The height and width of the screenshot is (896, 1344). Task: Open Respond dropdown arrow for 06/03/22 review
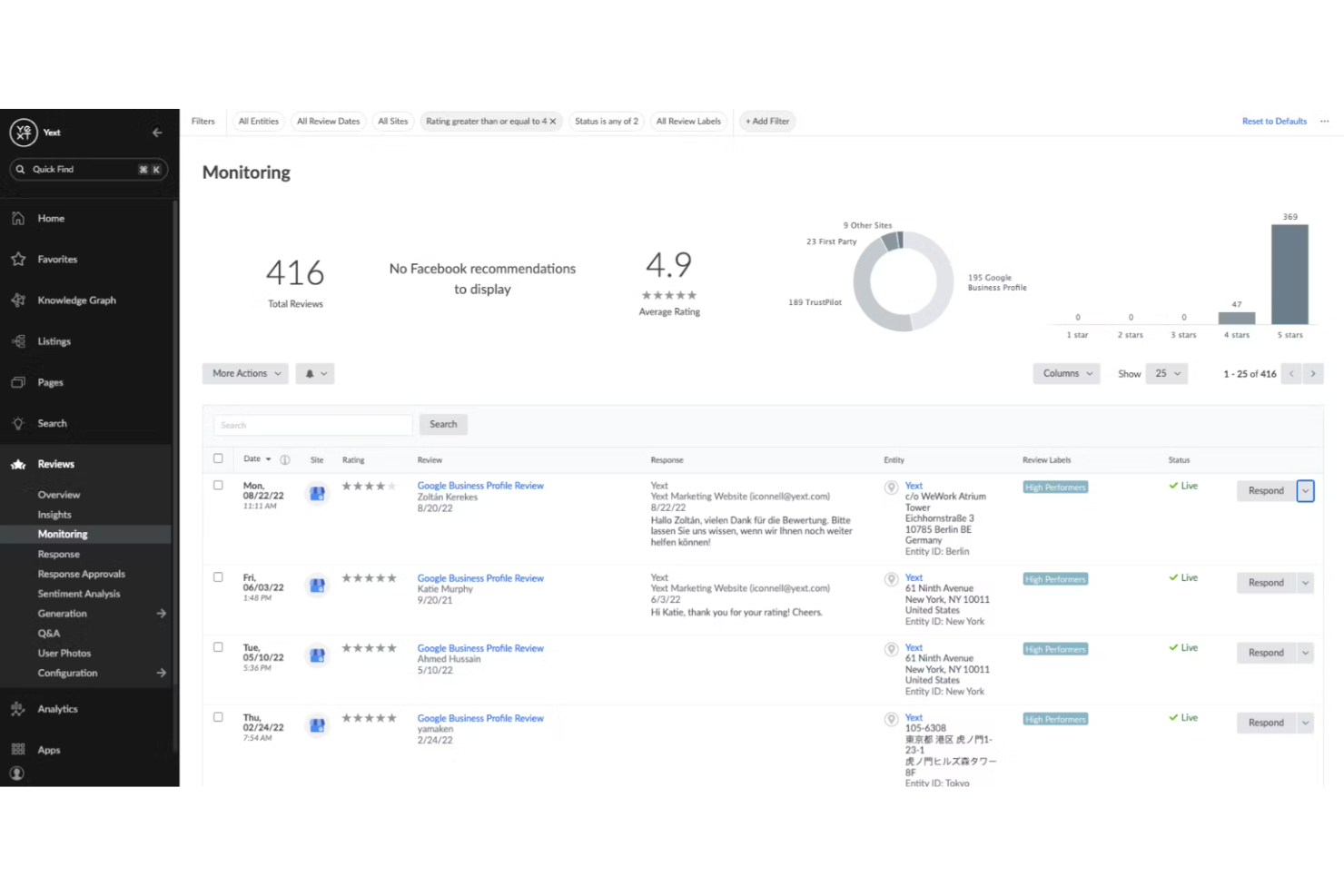click(x=1306, y=583)
